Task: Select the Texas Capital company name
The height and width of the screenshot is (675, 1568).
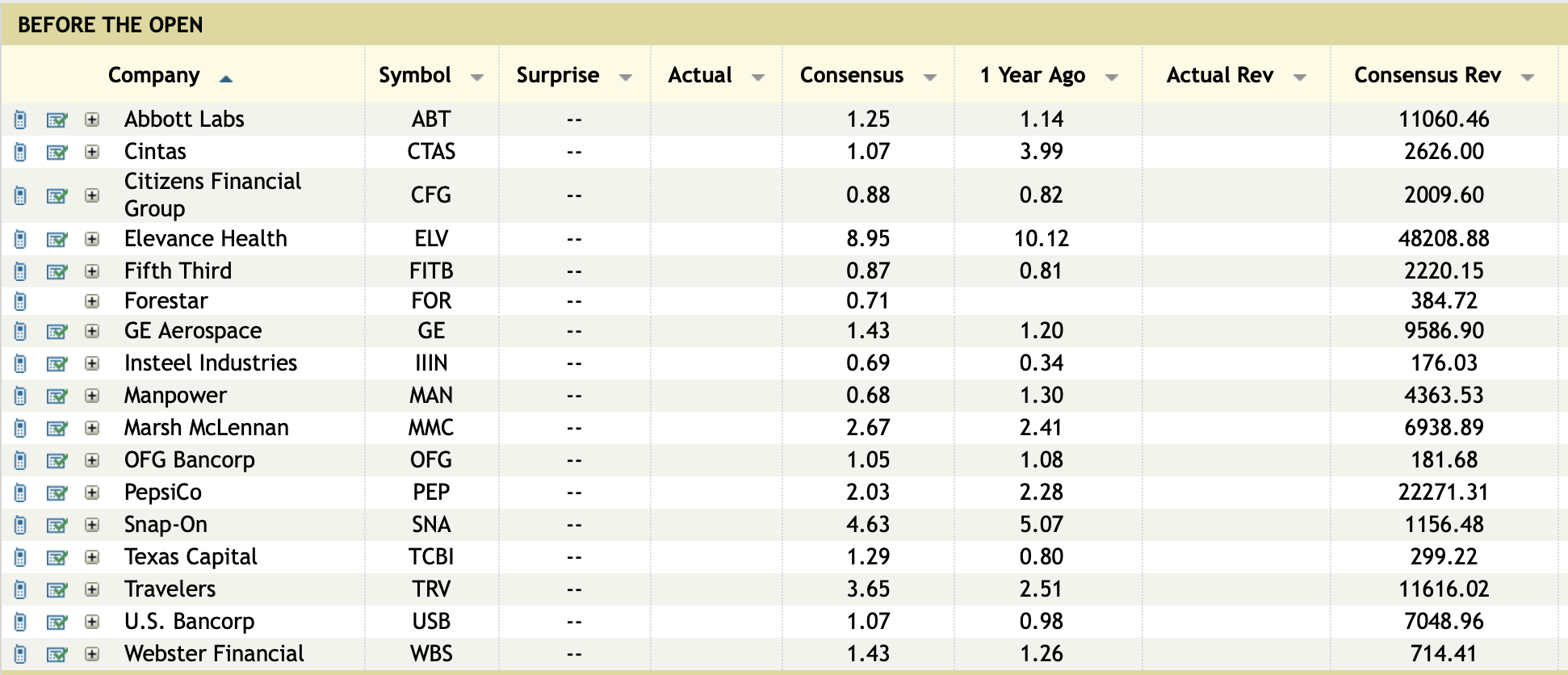Action: point(191,557)
